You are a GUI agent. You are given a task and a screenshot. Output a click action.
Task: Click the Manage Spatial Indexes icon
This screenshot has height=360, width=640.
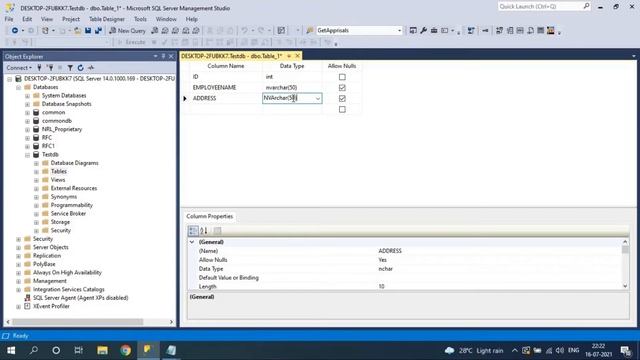coord(551,31)
